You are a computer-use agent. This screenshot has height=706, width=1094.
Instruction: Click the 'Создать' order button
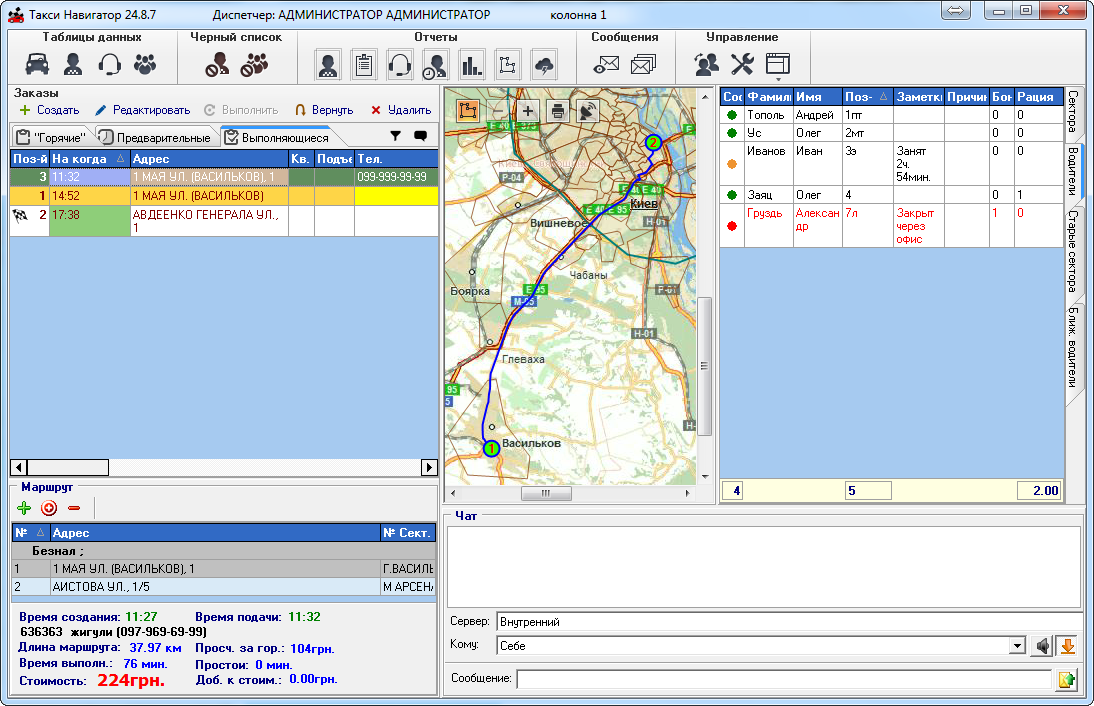coord(49,110)
